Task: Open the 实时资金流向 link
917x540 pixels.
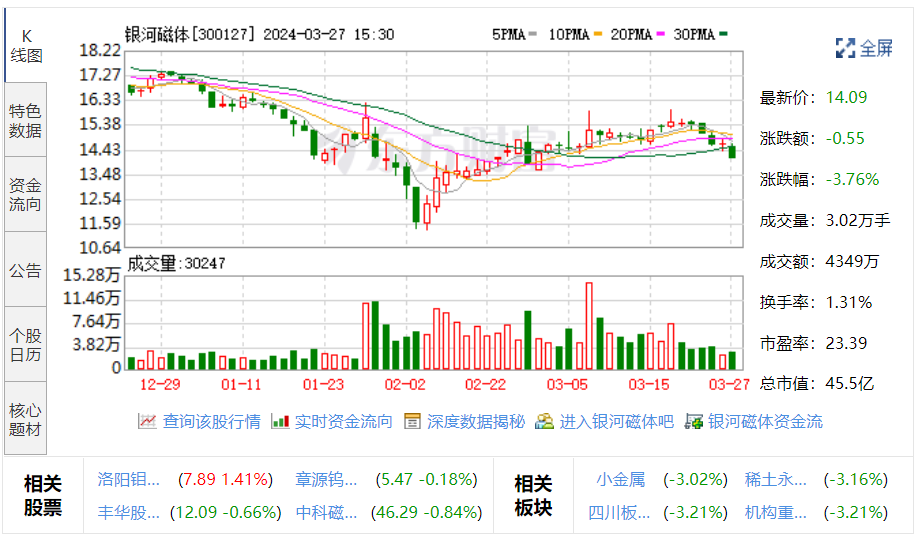Action: pyautogui.click(x=343, y=421)
